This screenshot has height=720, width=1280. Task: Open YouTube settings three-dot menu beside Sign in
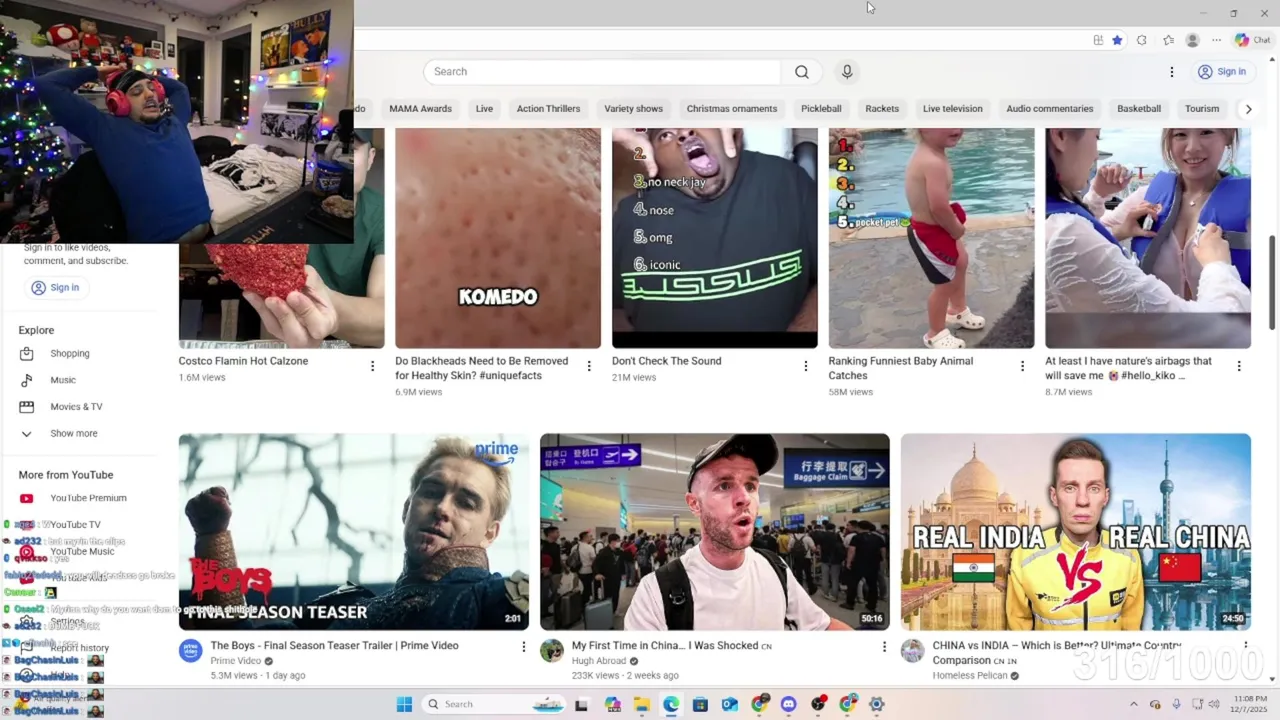[1172, 72]
